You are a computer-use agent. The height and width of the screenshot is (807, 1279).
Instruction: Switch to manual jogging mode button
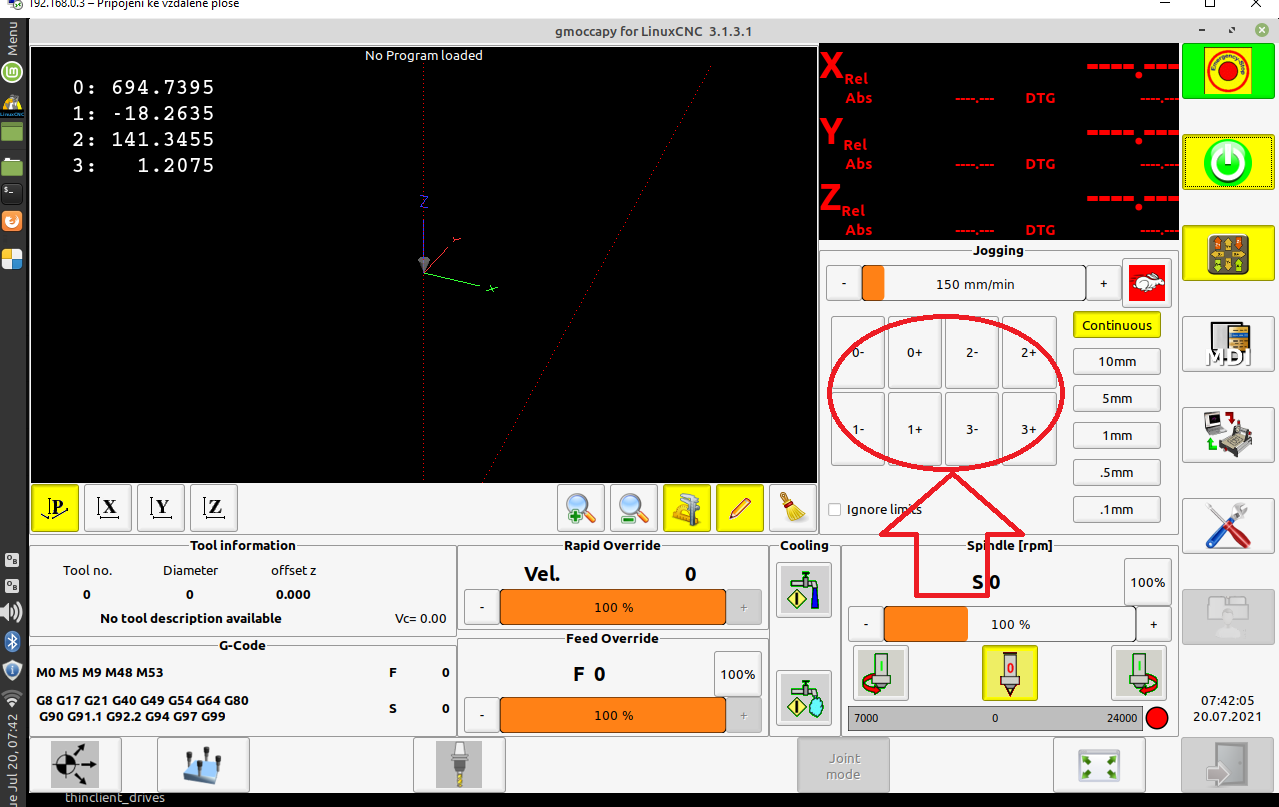(x=1228, y=253)
